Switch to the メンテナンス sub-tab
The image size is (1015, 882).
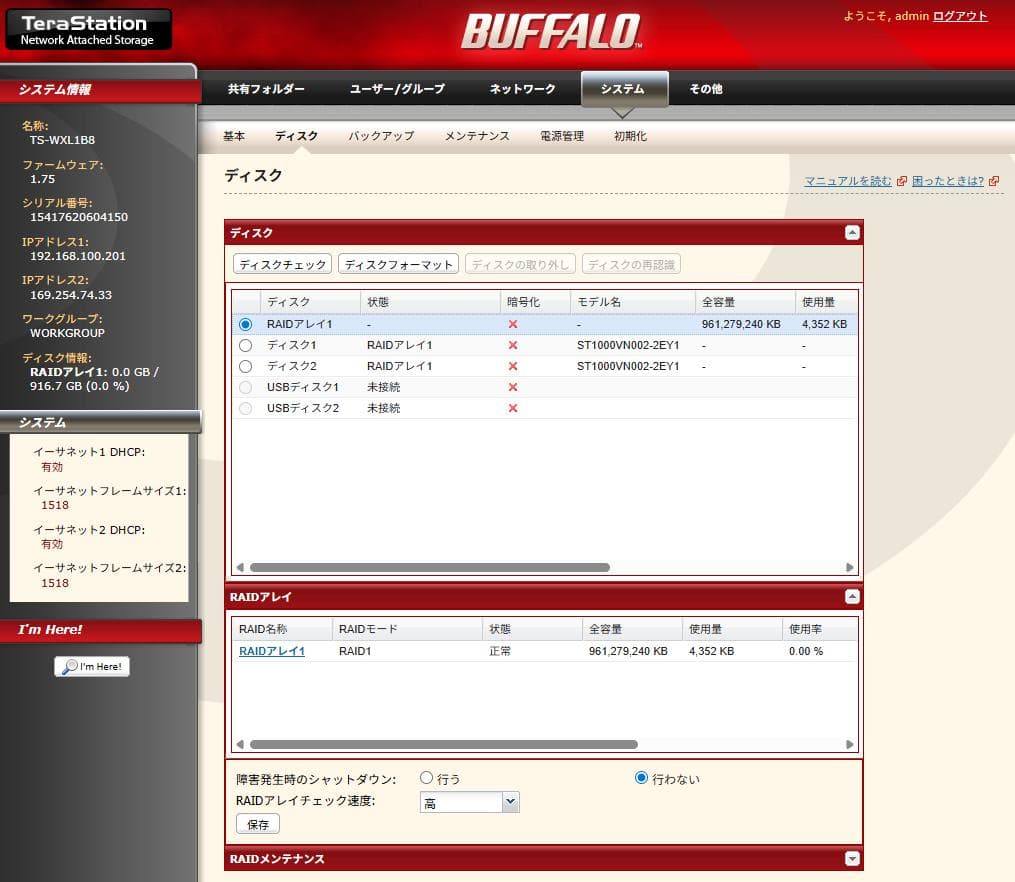point(477,136)
